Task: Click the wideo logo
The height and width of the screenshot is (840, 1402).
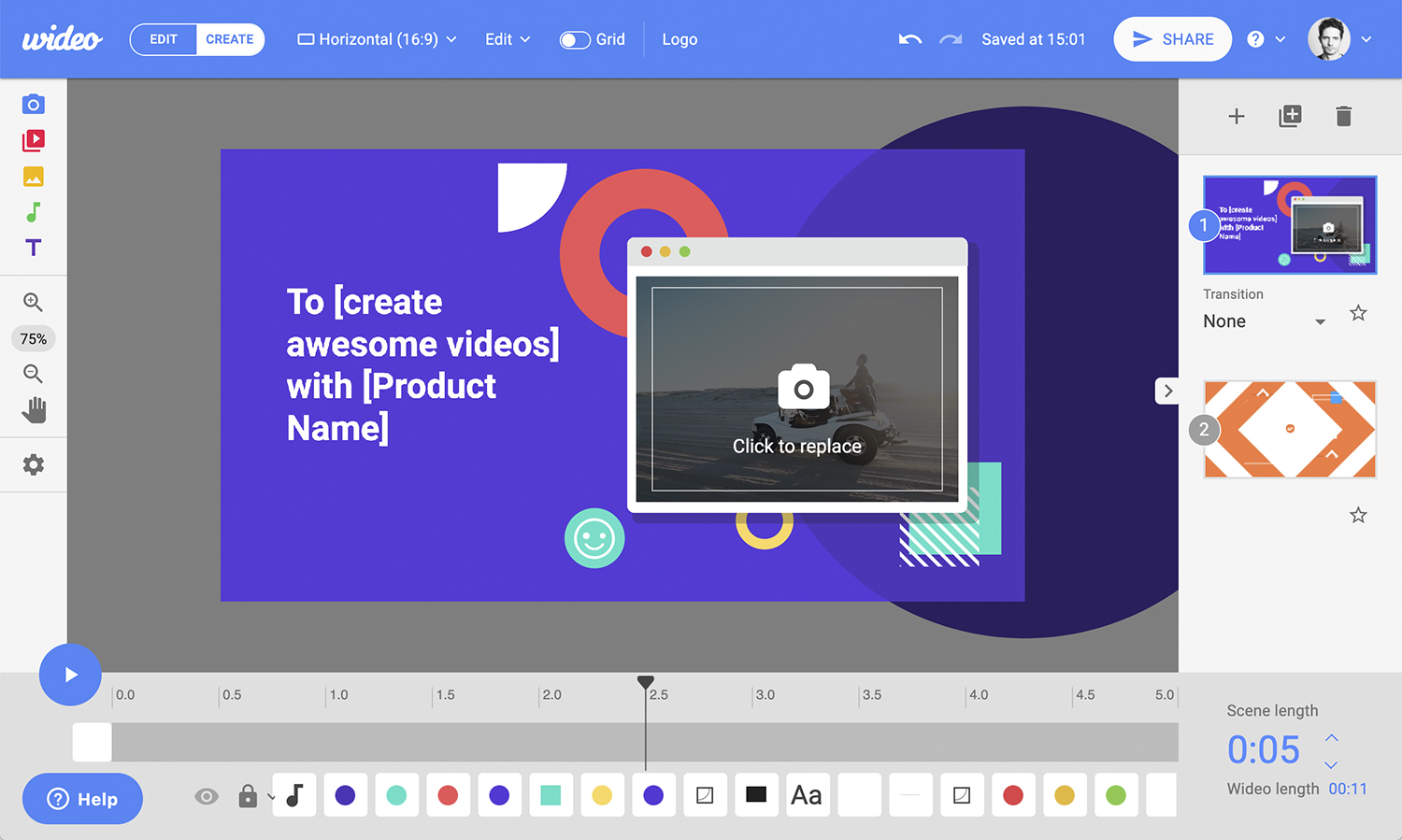Action: [x=62, y=39]
